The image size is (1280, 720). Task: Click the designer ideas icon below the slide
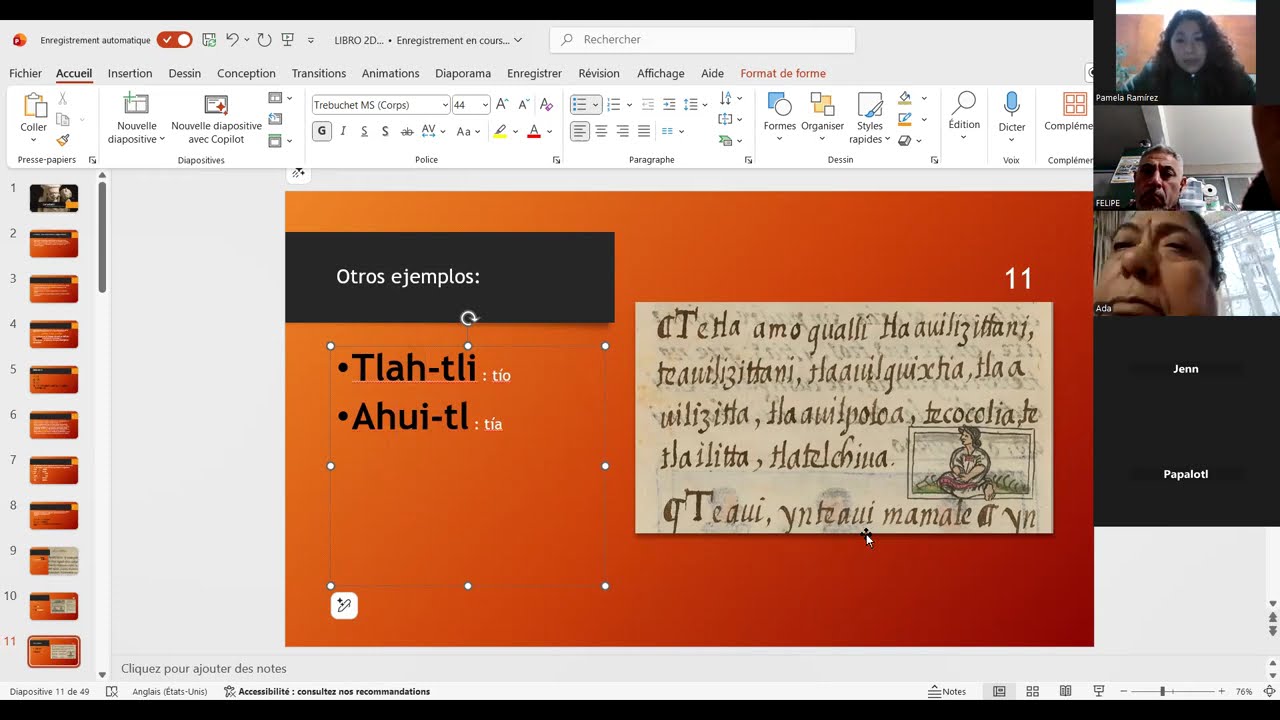click(x=344, y=605)
